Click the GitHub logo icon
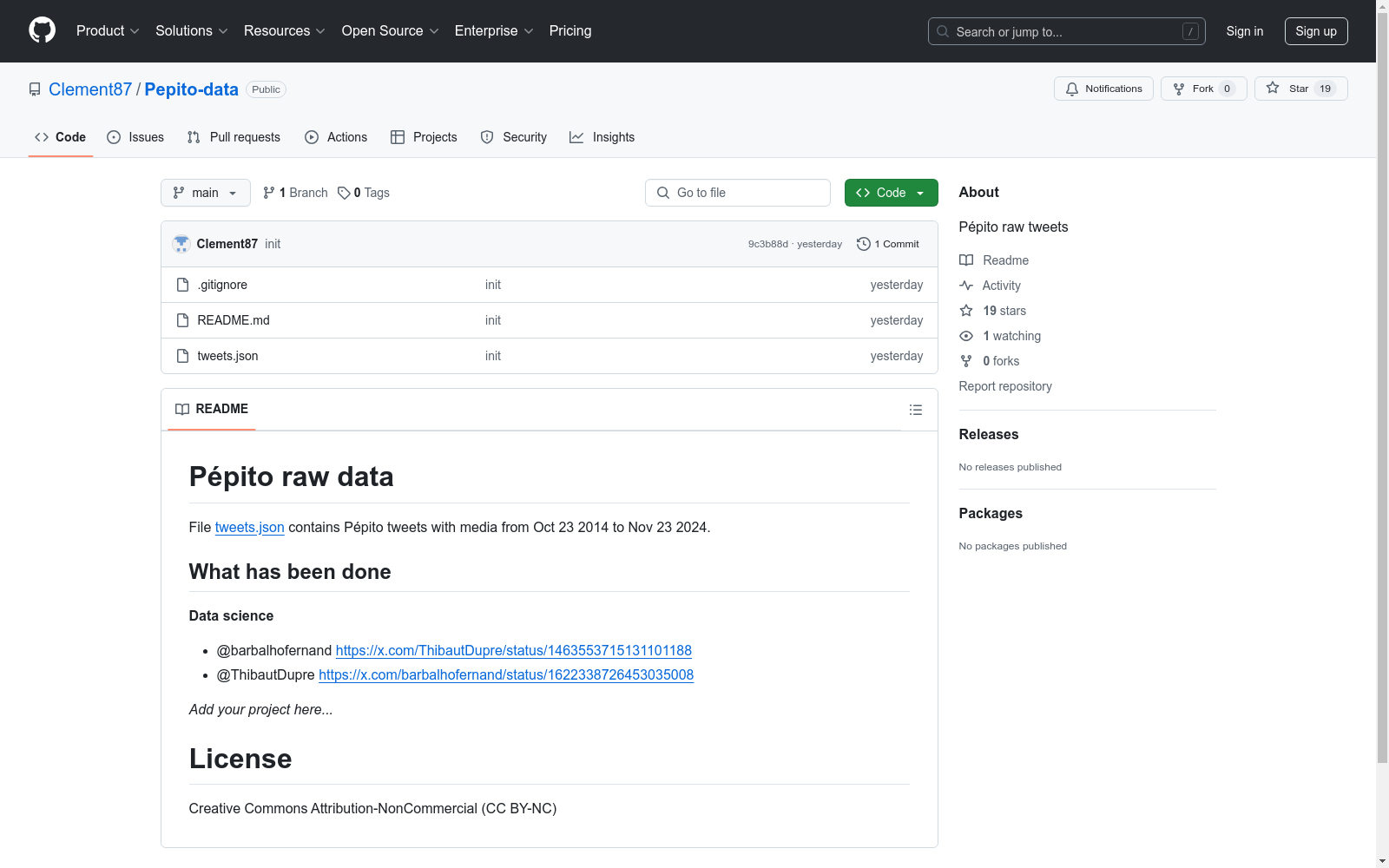Image resolution: width=1389 pixels, height=868 pixels. (42, 30)
